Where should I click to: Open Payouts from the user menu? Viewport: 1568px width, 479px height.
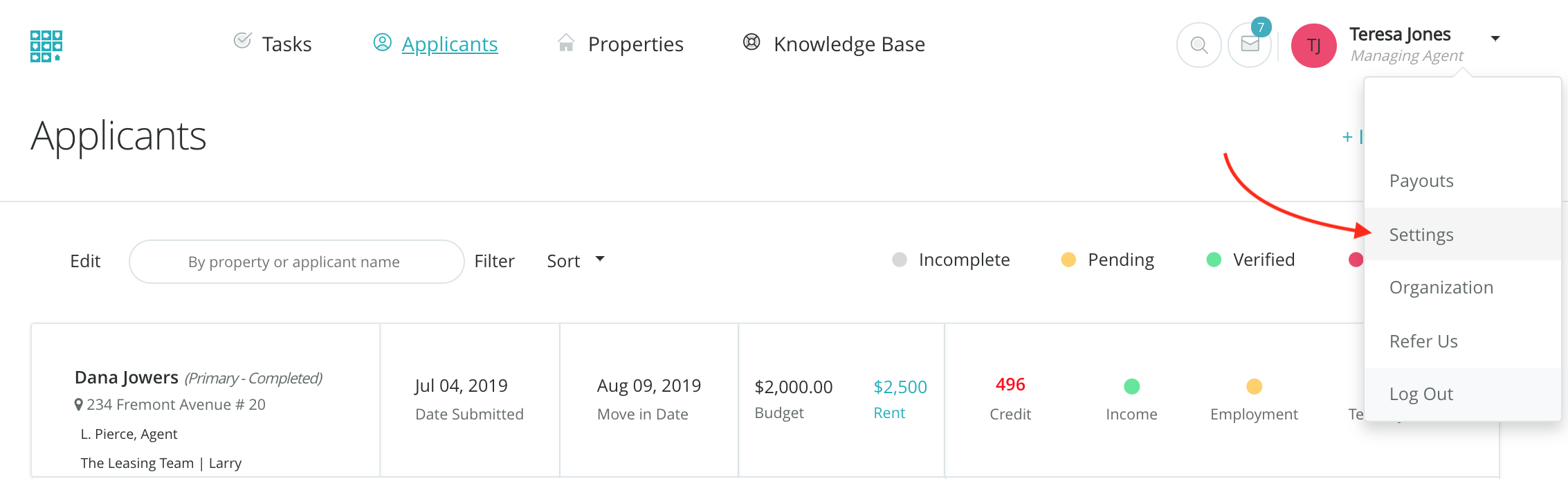(1421, 181)
